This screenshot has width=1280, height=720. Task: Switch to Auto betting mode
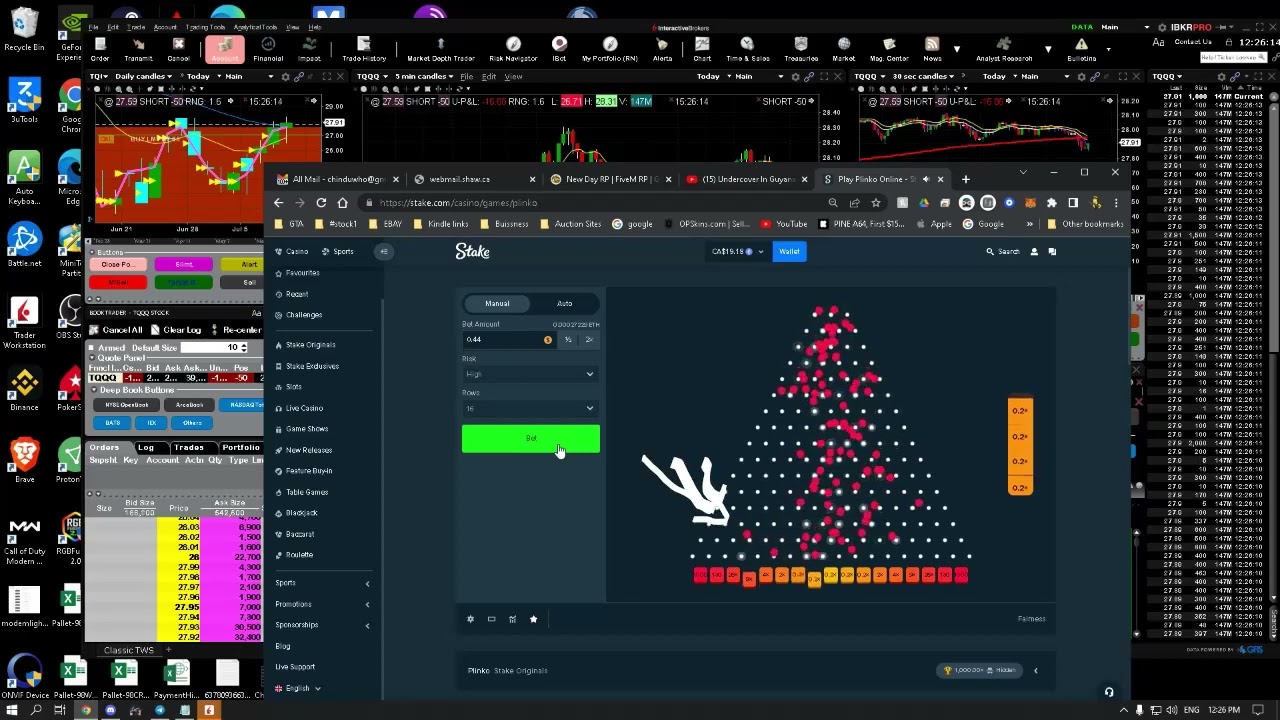click(x=565, y=303)
